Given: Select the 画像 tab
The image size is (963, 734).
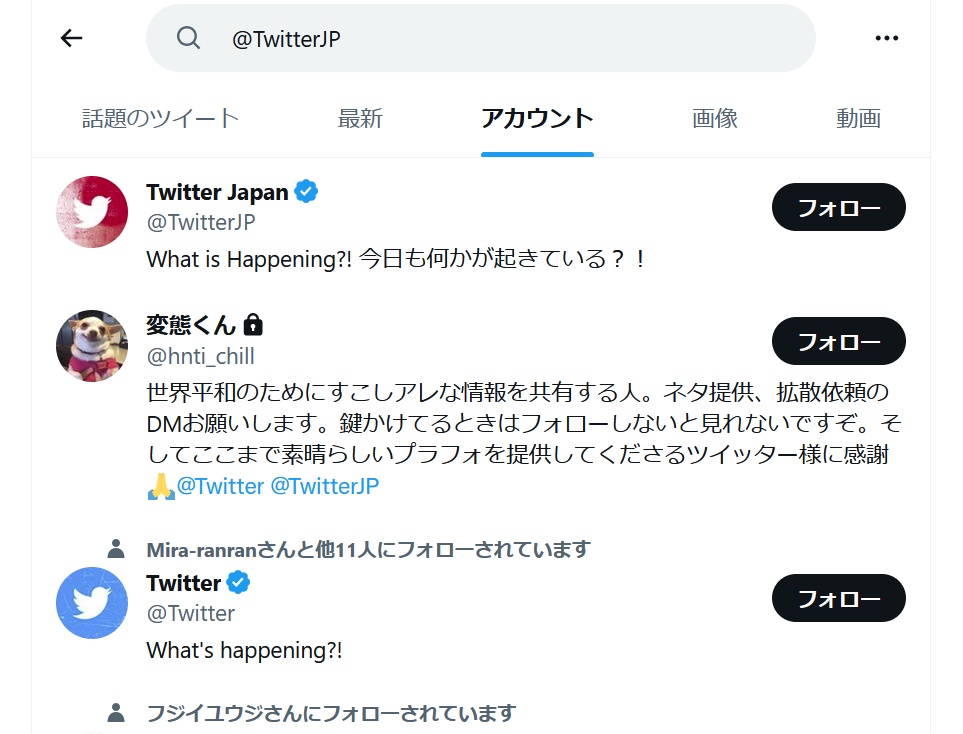Looking at the screenshot, I should pos(714,118).
